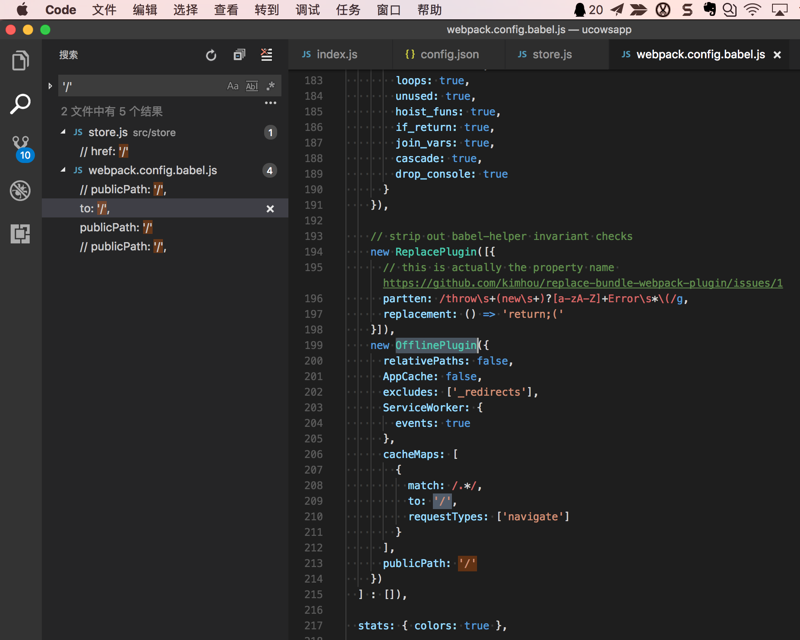The height and width of the screenshot is (640, 800).
Task: Open the Extensions view icon
Action: (20, 234)
